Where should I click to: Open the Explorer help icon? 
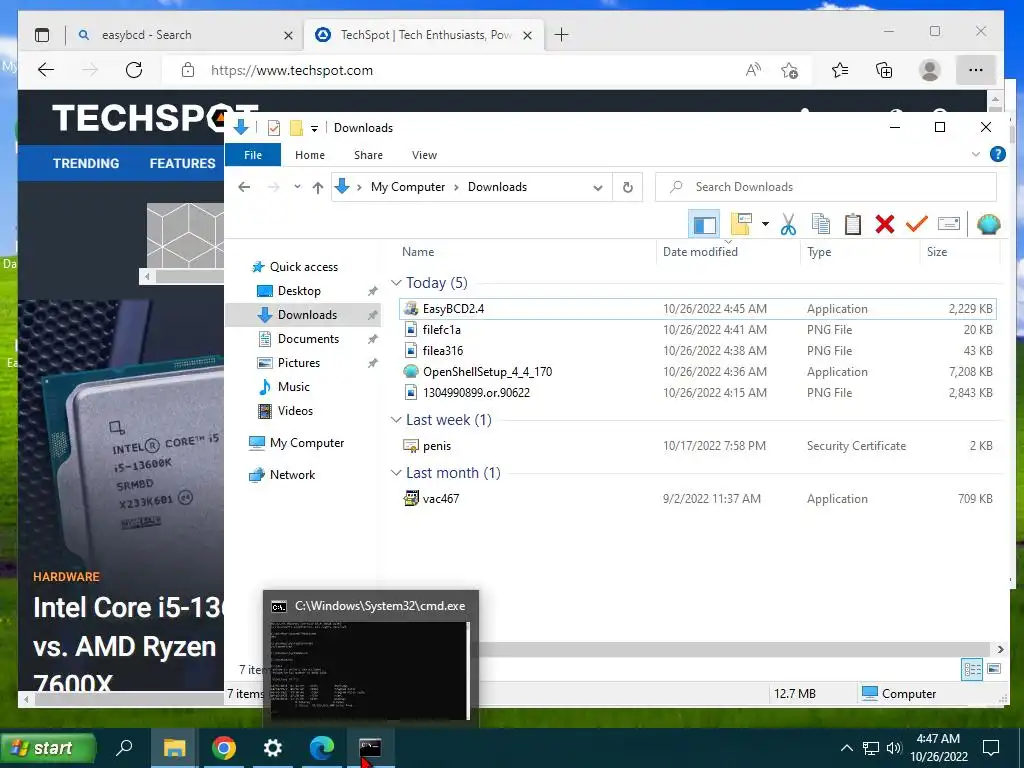tap(997, 154)
